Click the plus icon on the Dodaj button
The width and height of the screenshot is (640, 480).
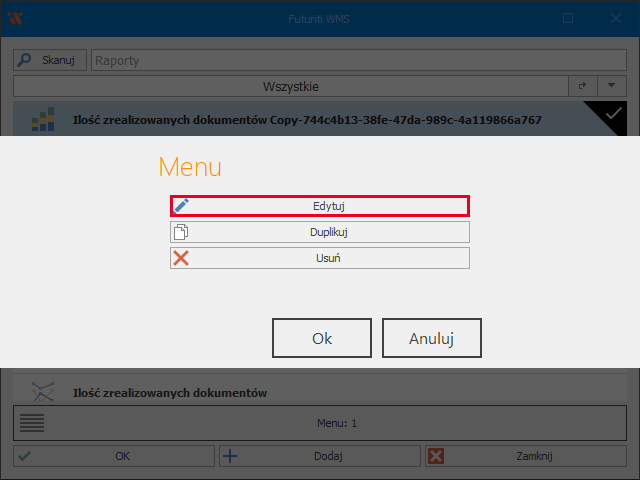pyautogui.click(x=230, y=456)
